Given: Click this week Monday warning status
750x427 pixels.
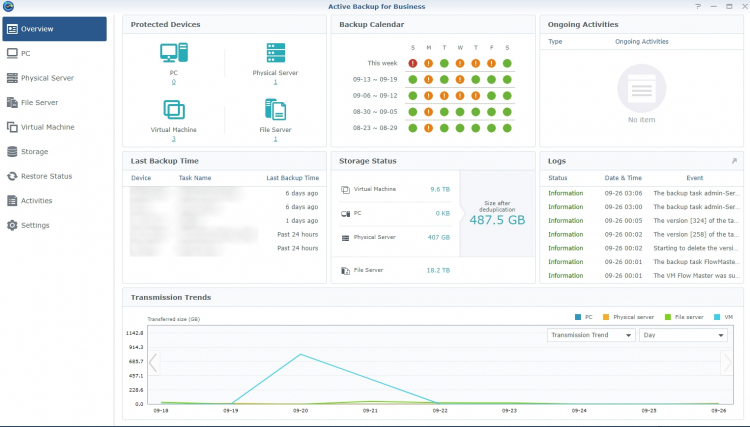Looking at the screenshot, I should [429, 63].
